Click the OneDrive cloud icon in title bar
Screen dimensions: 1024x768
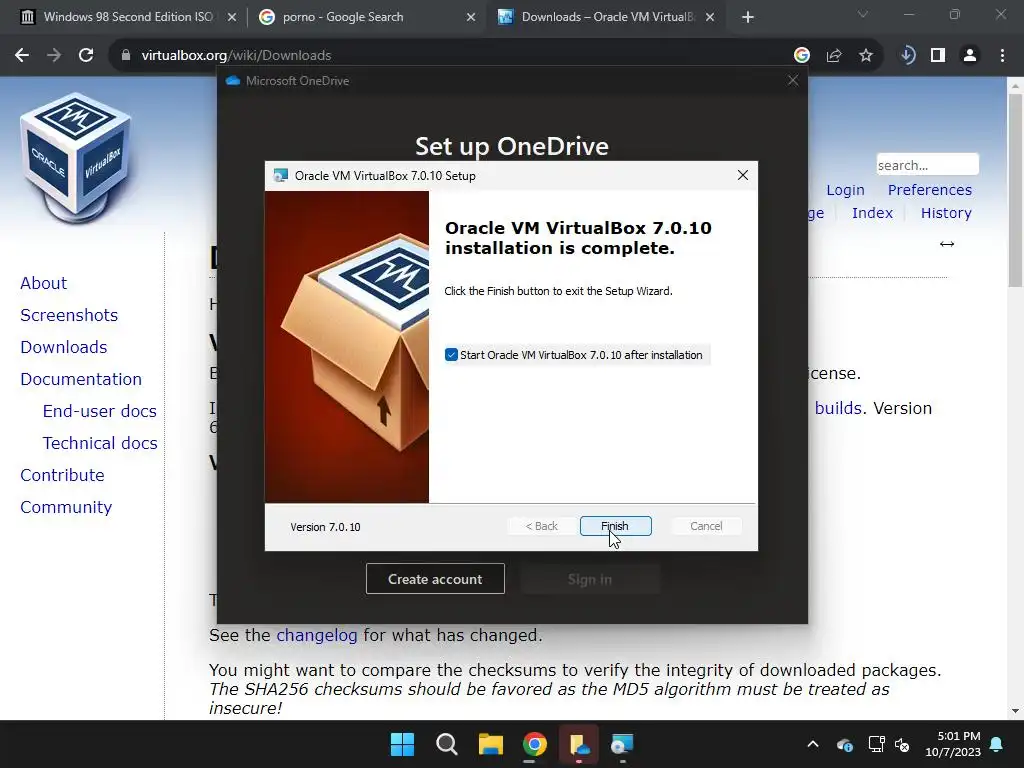click(x=232, y=80)
